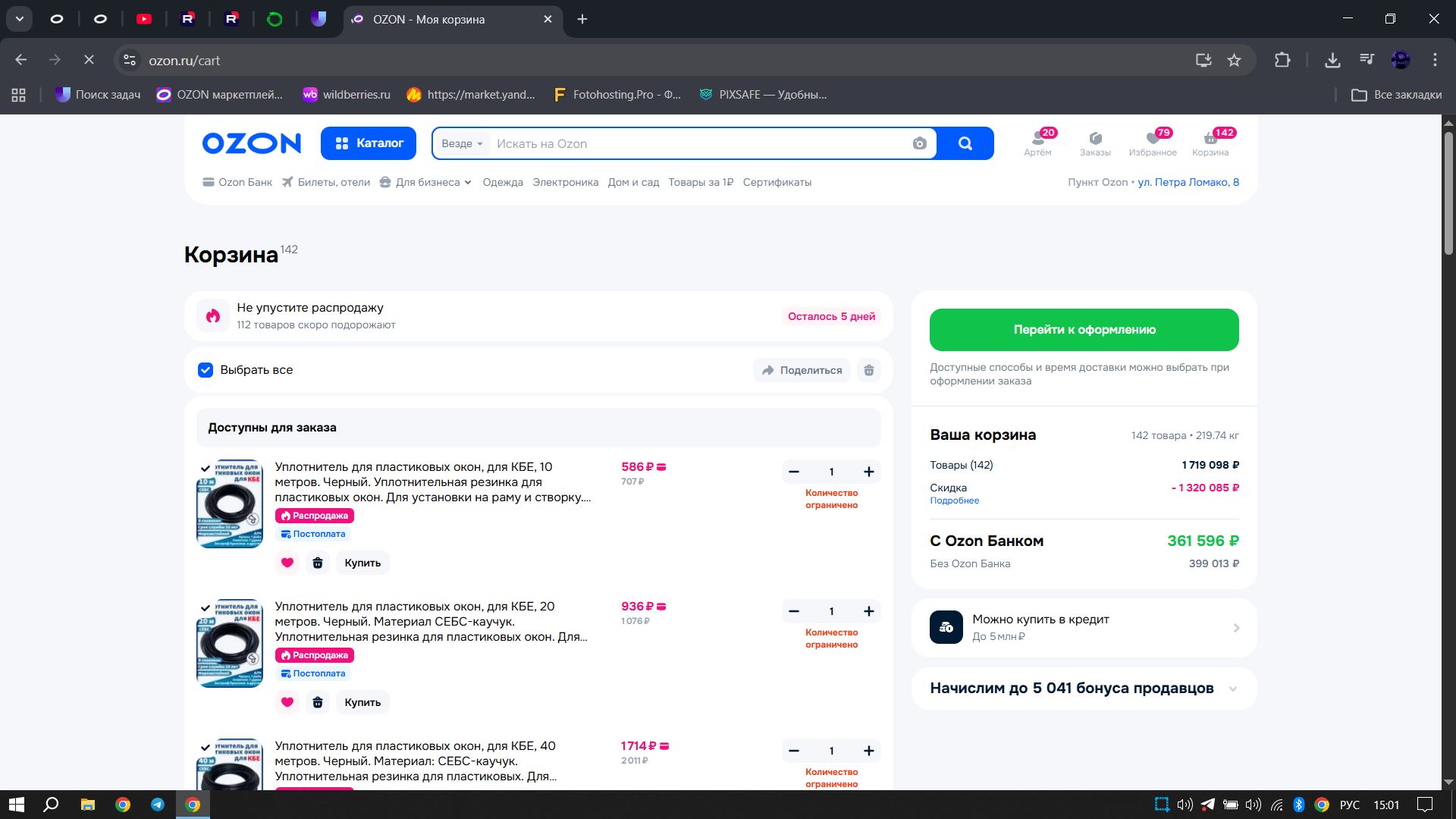Expand the Начислим бонуса продавцов section
The image size is (1456, 819).
tap(1233, 689)
